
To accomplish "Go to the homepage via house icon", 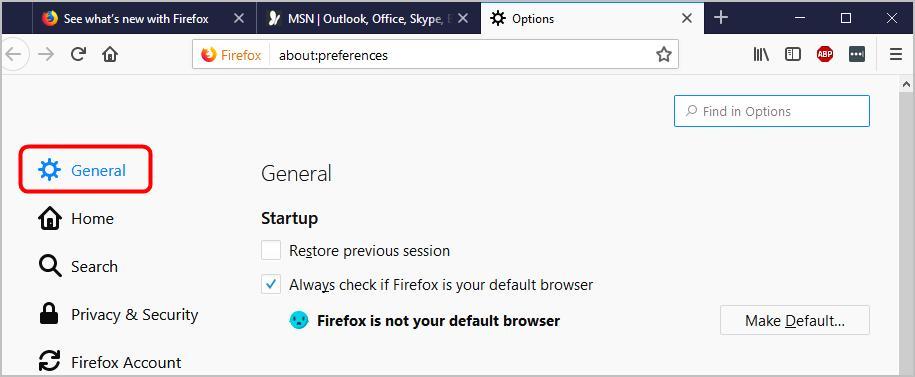I will point(110,54).
